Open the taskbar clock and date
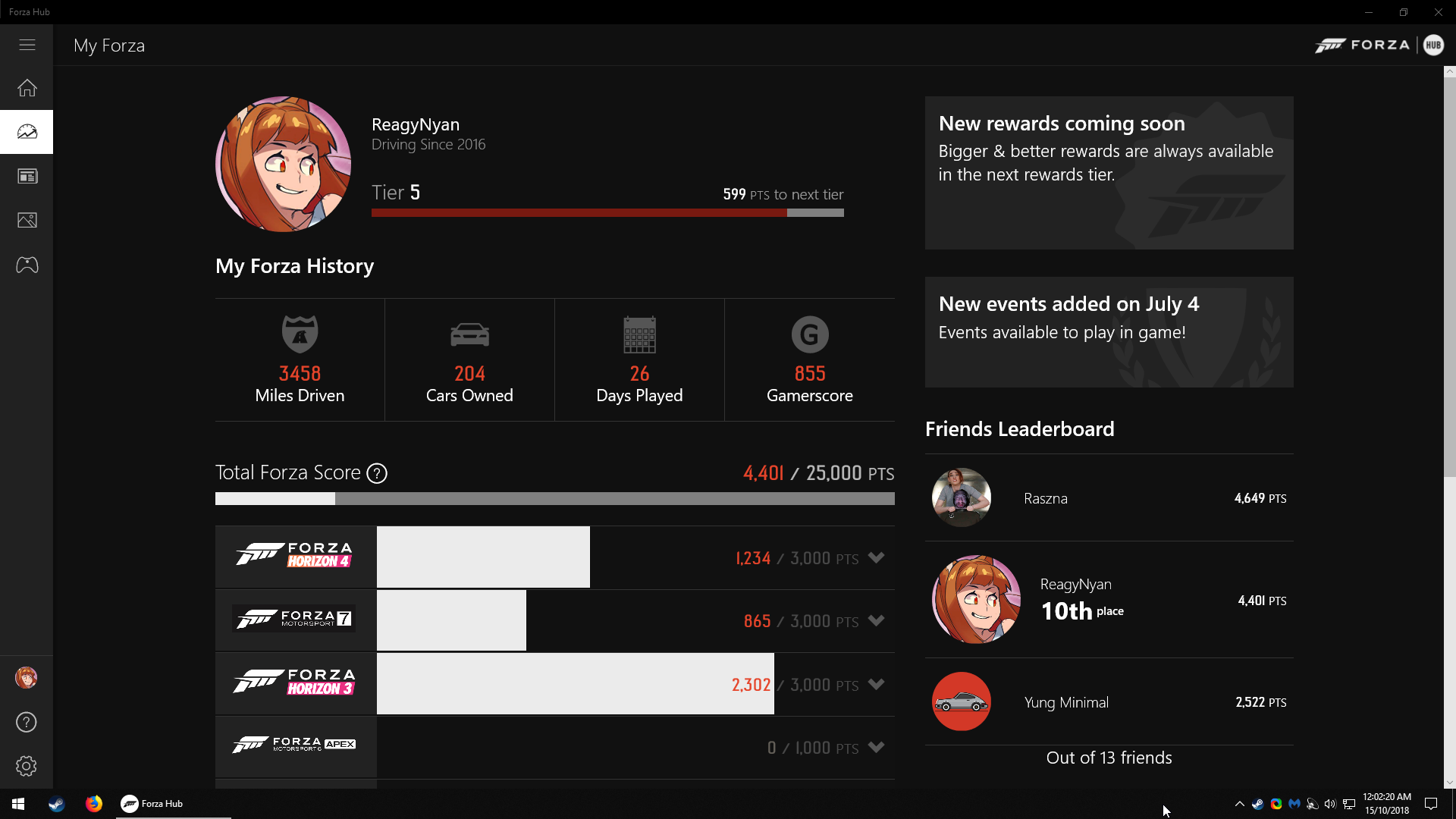The image size is (1456, 819). [x=1387, y=804]
